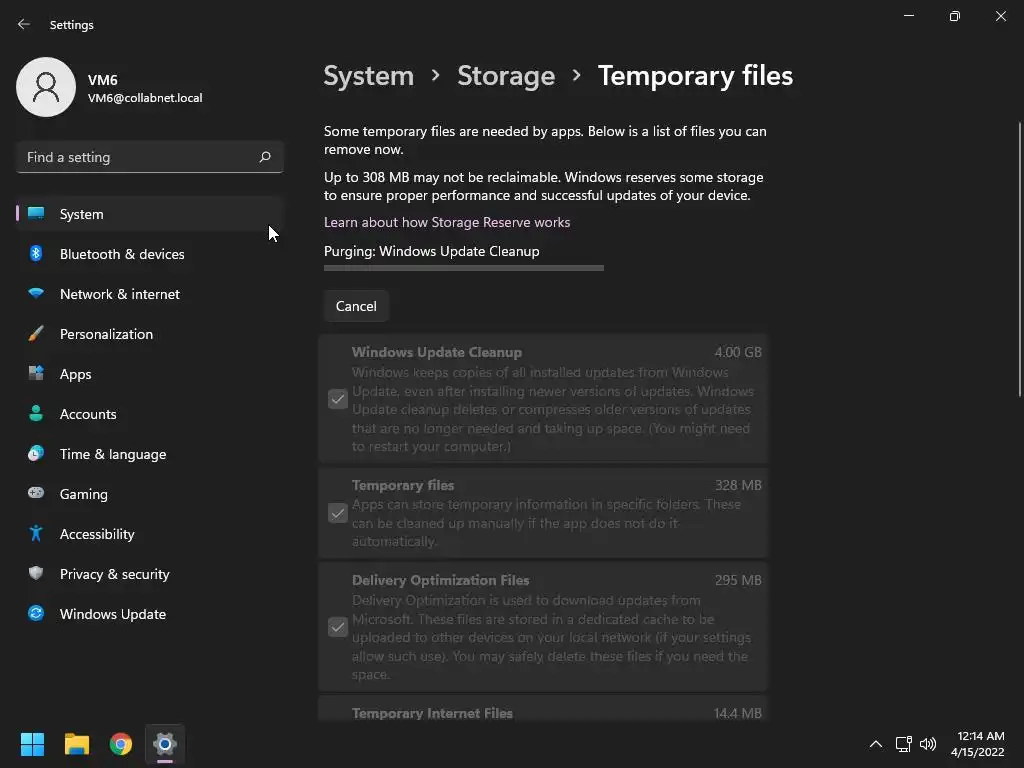This screenshot has width=1024, height=768.
Task: Open the Accessibility icon in sidebar
Action: pos(36,534)
